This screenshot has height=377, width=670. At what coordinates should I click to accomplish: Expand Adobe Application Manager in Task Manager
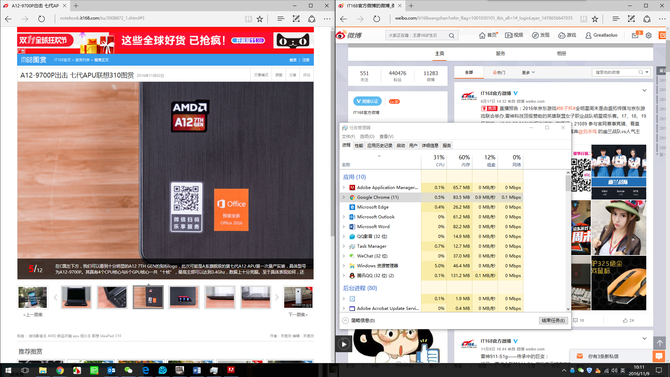tap(344, 188)
